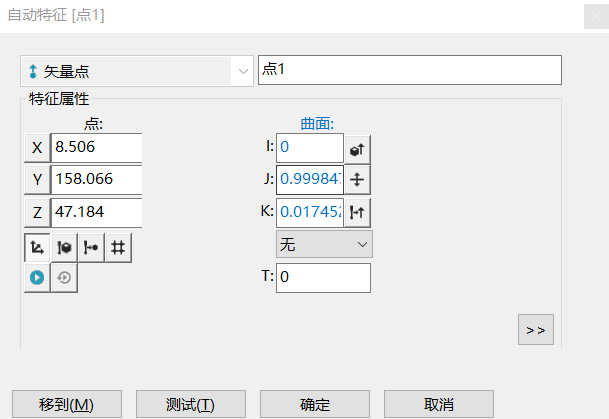Click the vector point icon in feature type box
Screen dimensions: 609x419
click(x=33, y=71)
